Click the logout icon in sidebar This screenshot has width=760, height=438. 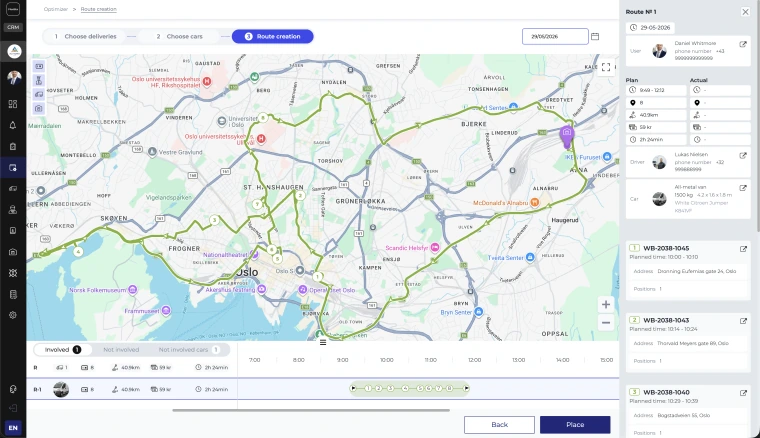click(13, 408)
